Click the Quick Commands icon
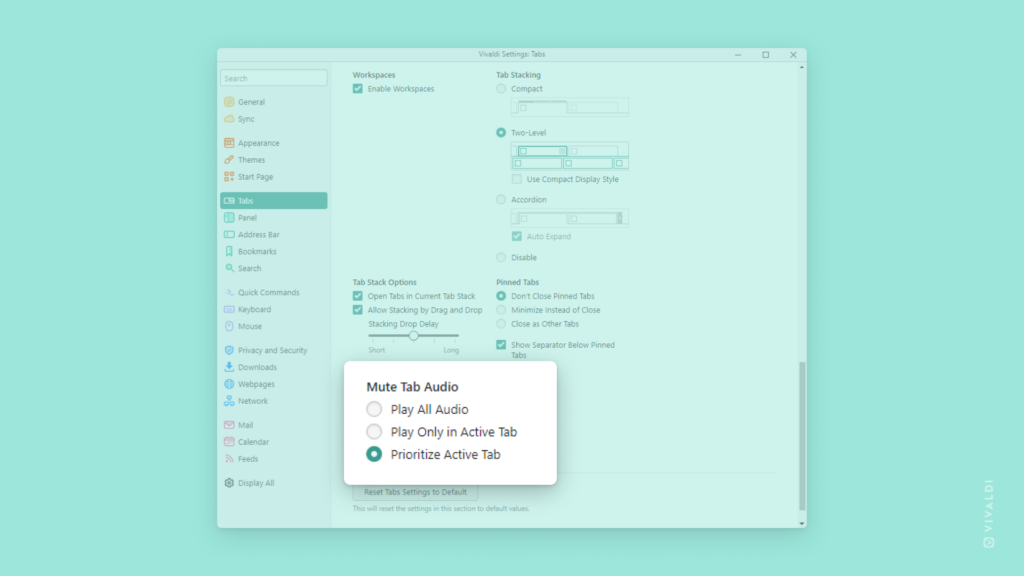 pos(229,293)
